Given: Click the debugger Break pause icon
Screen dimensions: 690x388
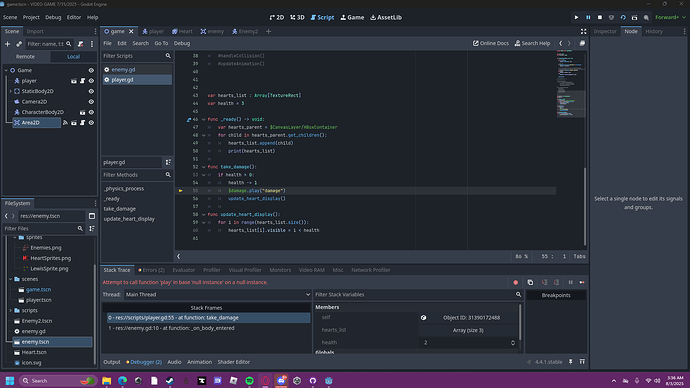Looking at the screenshot, I should click(571, 282).
